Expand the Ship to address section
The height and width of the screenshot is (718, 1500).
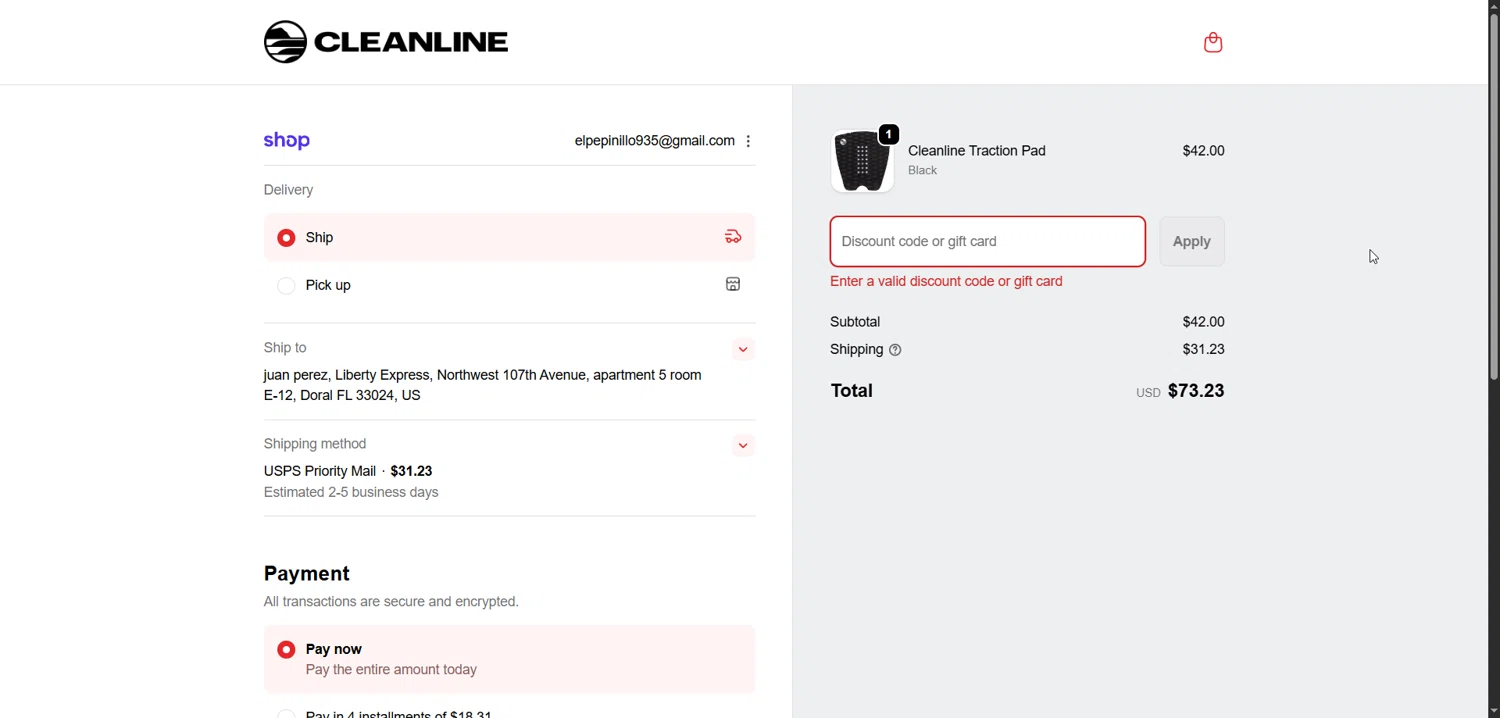click(743, 349)
